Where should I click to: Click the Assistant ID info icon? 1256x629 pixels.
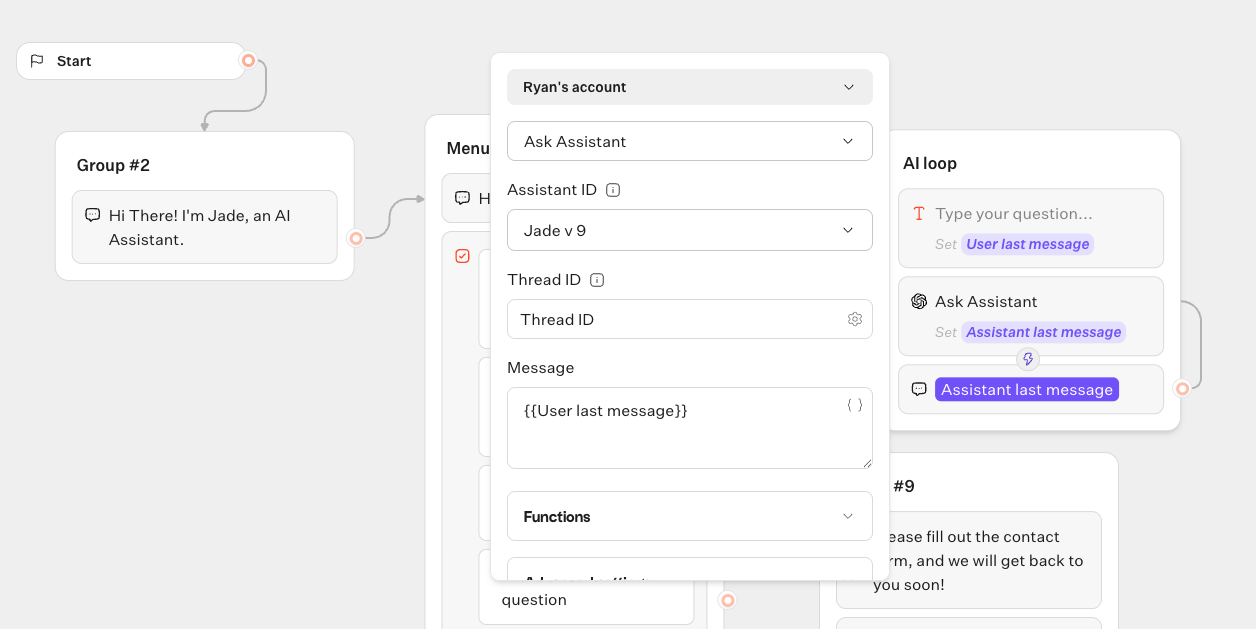click(x=614, y=190)
